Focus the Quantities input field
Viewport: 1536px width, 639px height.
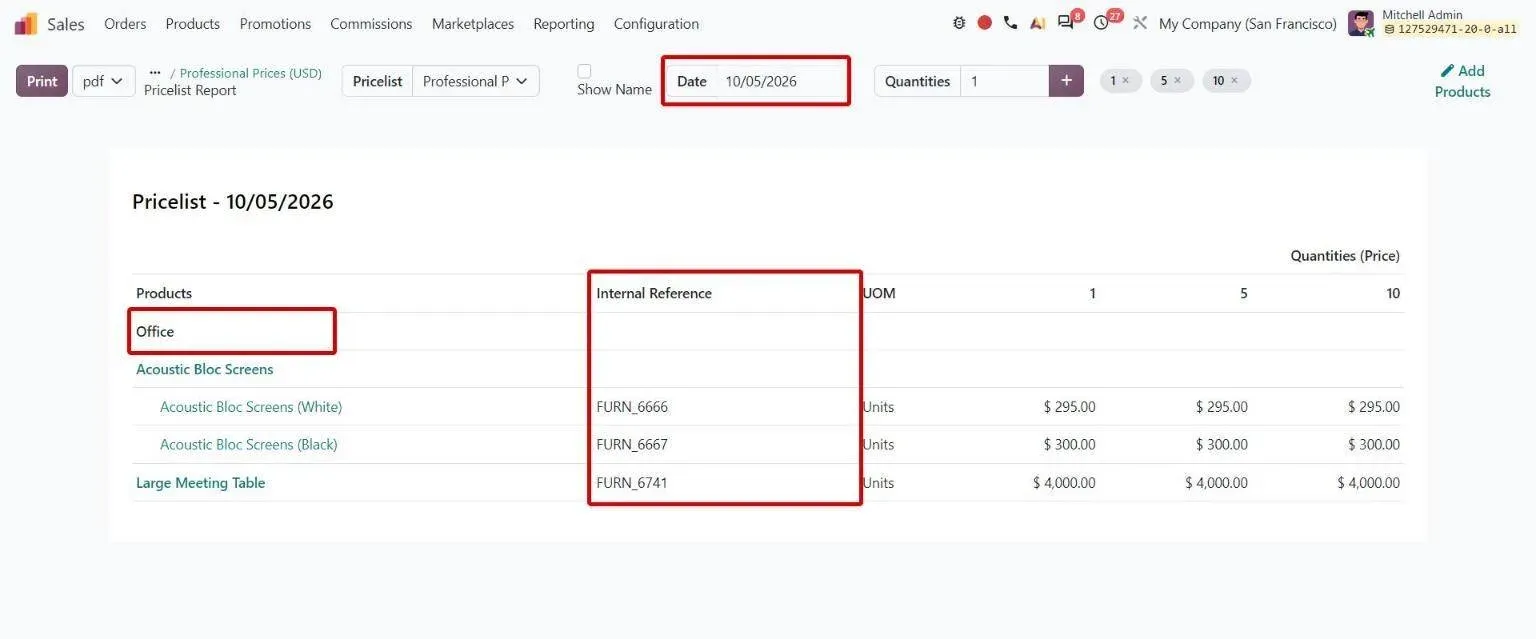pos(1004,81)
